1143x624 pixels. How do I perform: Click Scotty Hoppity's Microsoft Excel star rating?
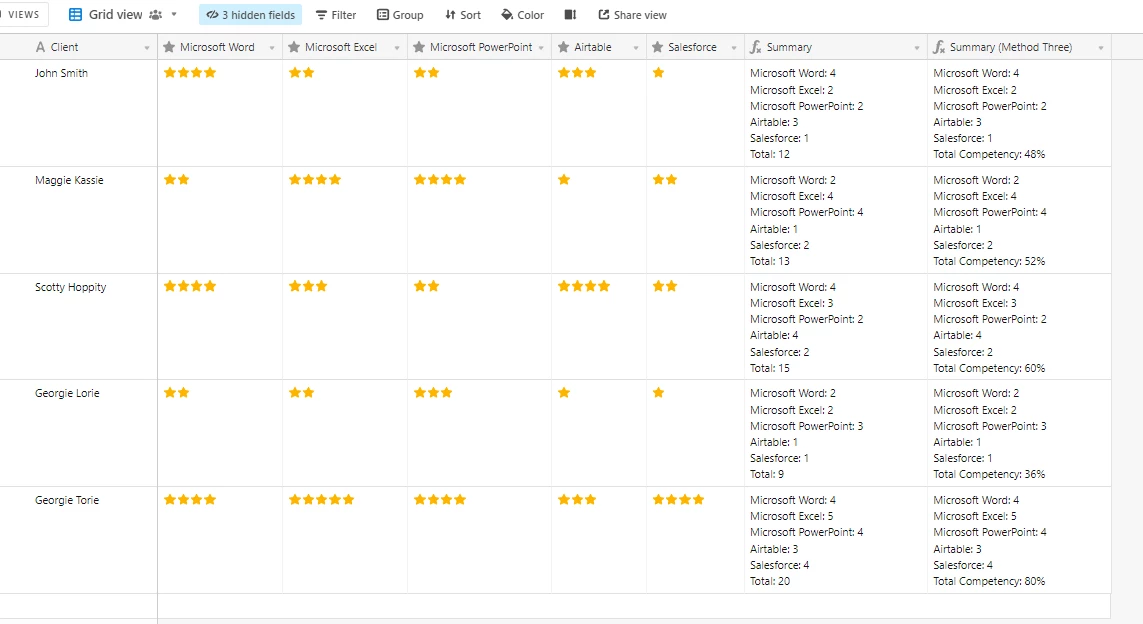point(308,286)
